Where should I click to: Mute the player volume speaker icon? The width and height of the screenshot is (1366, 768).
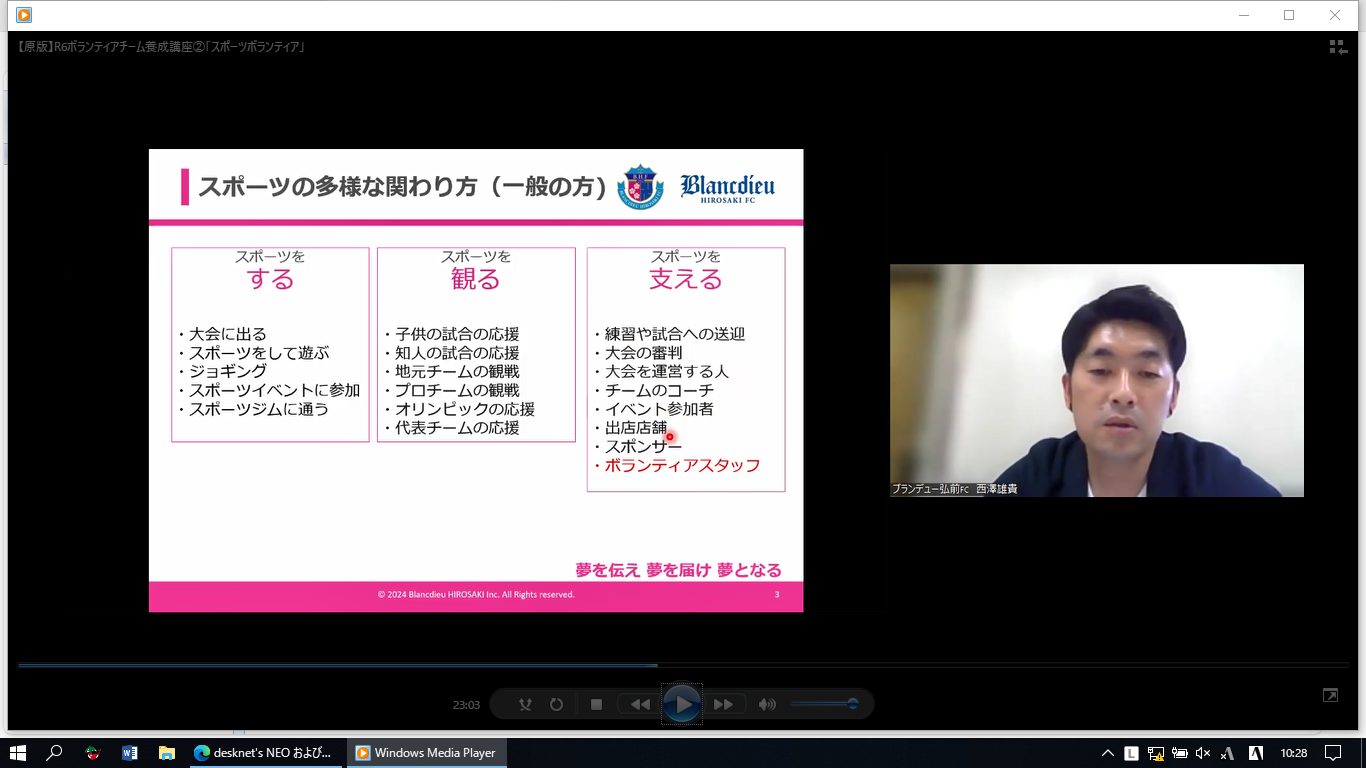[767, 704]
